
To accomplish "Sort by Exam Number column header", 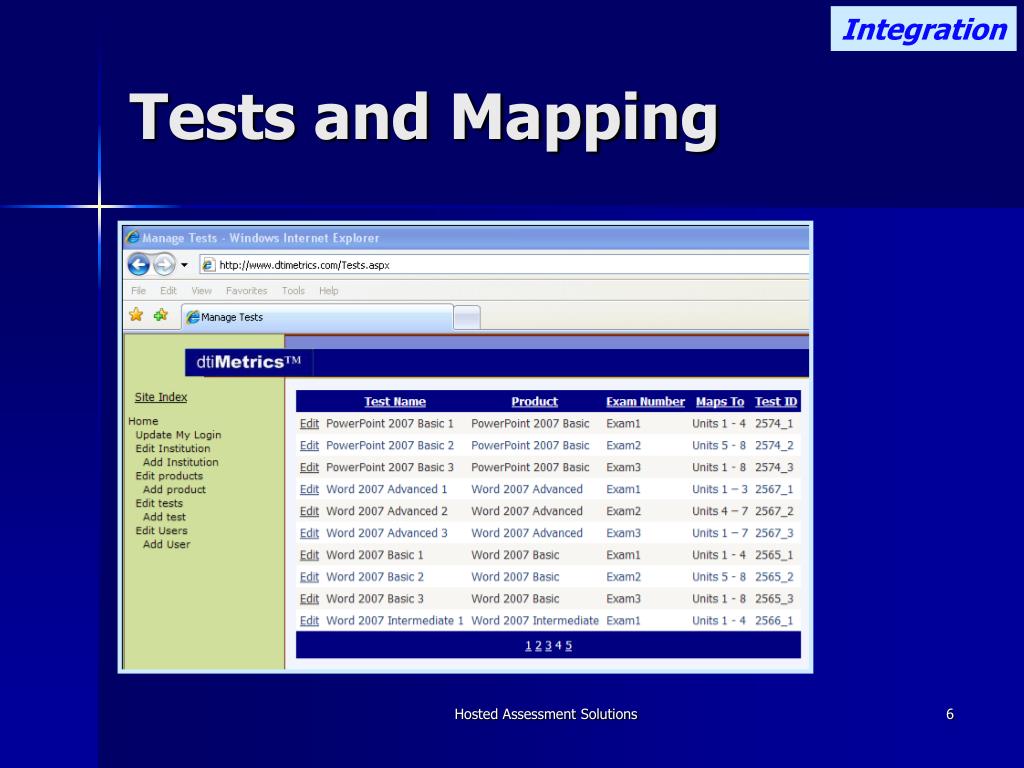I will 645,402.
